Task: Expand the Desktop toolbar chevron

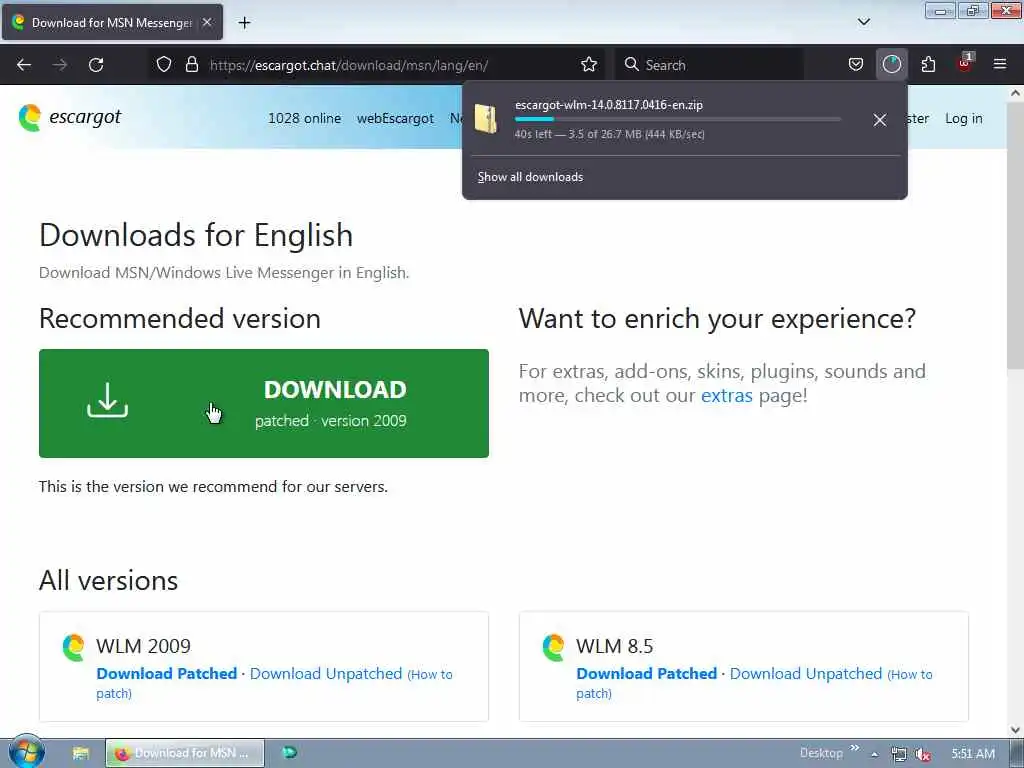Action: (854, 748)
